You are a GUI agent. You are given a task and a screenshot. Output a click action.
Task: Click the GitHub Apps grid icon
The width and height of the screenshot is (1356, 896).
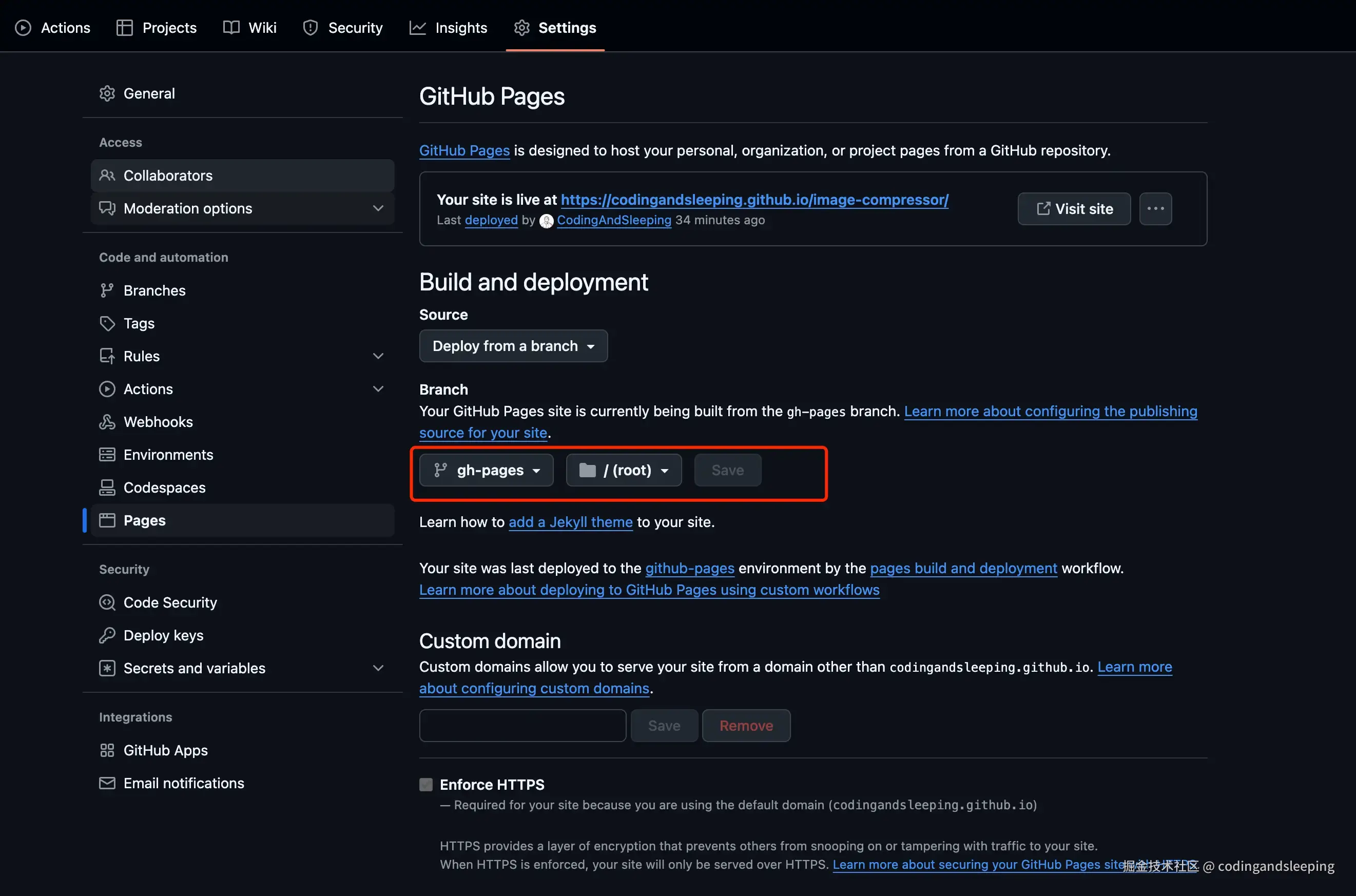click(107, 750)
